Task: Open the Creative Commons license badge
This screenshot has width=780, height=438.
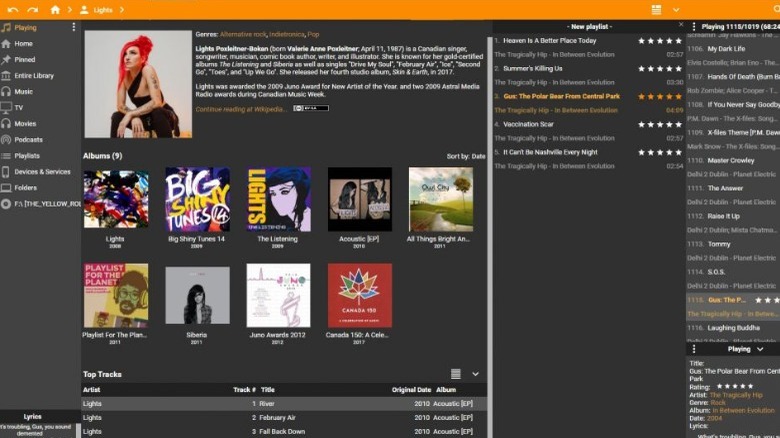Action: coord(311,108)
